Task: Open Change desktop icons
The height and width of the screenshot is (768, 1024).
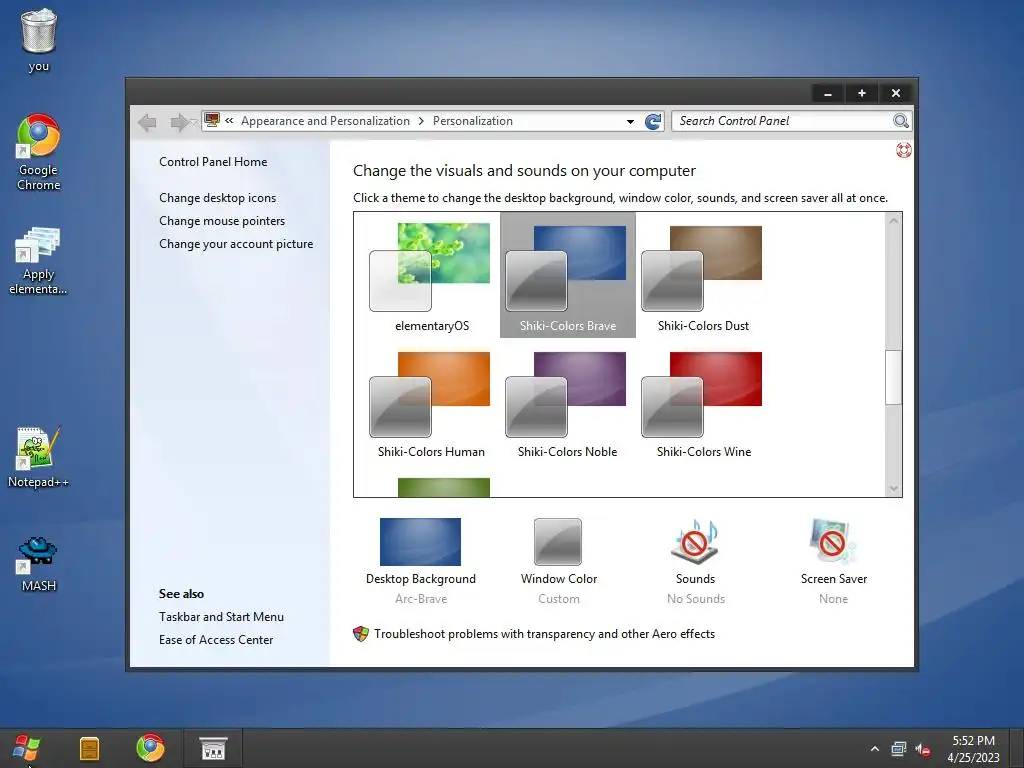Action: pos(217,198)
